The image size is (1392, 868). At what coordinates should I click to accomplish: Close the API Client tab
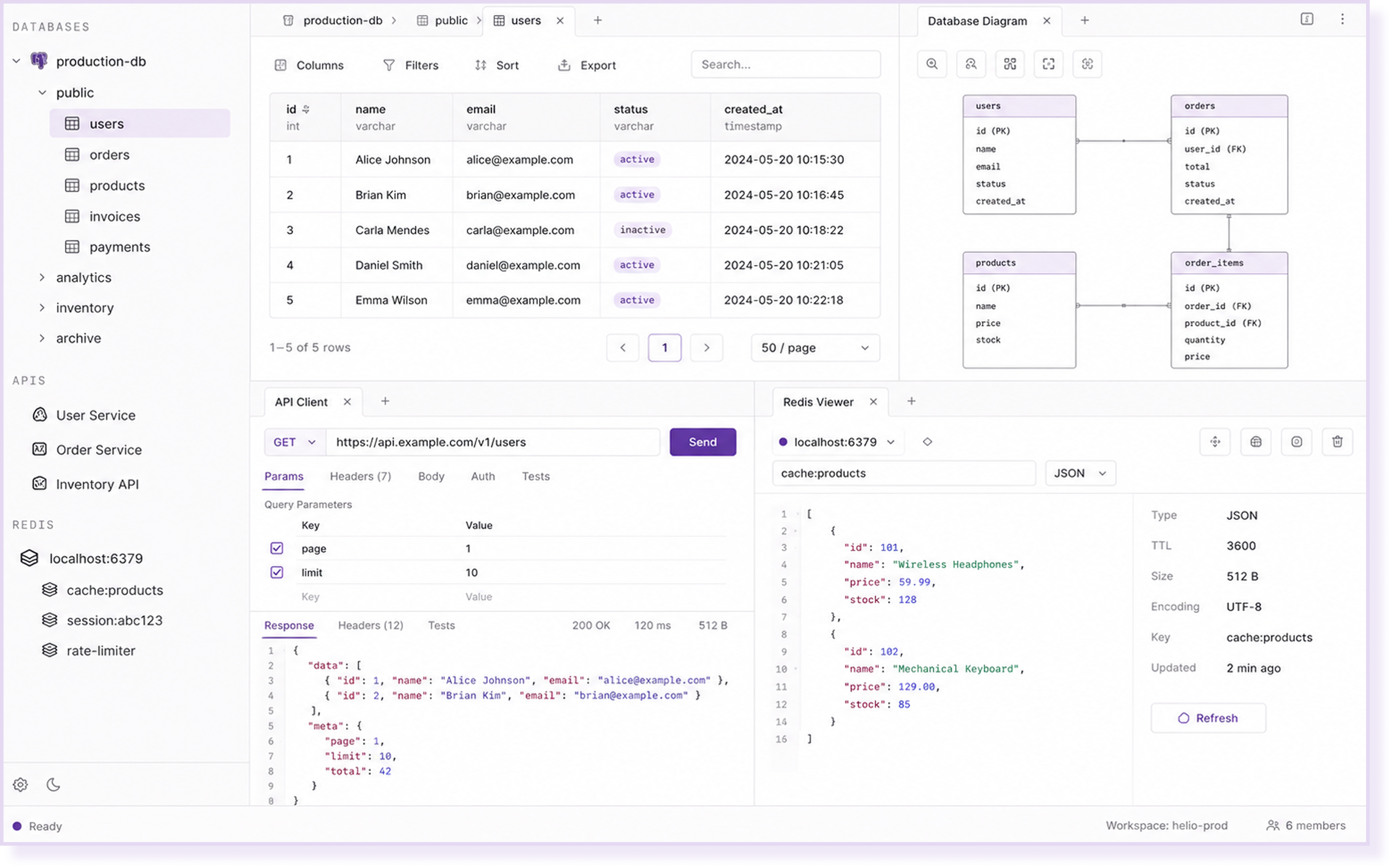(x=347, y=402)
